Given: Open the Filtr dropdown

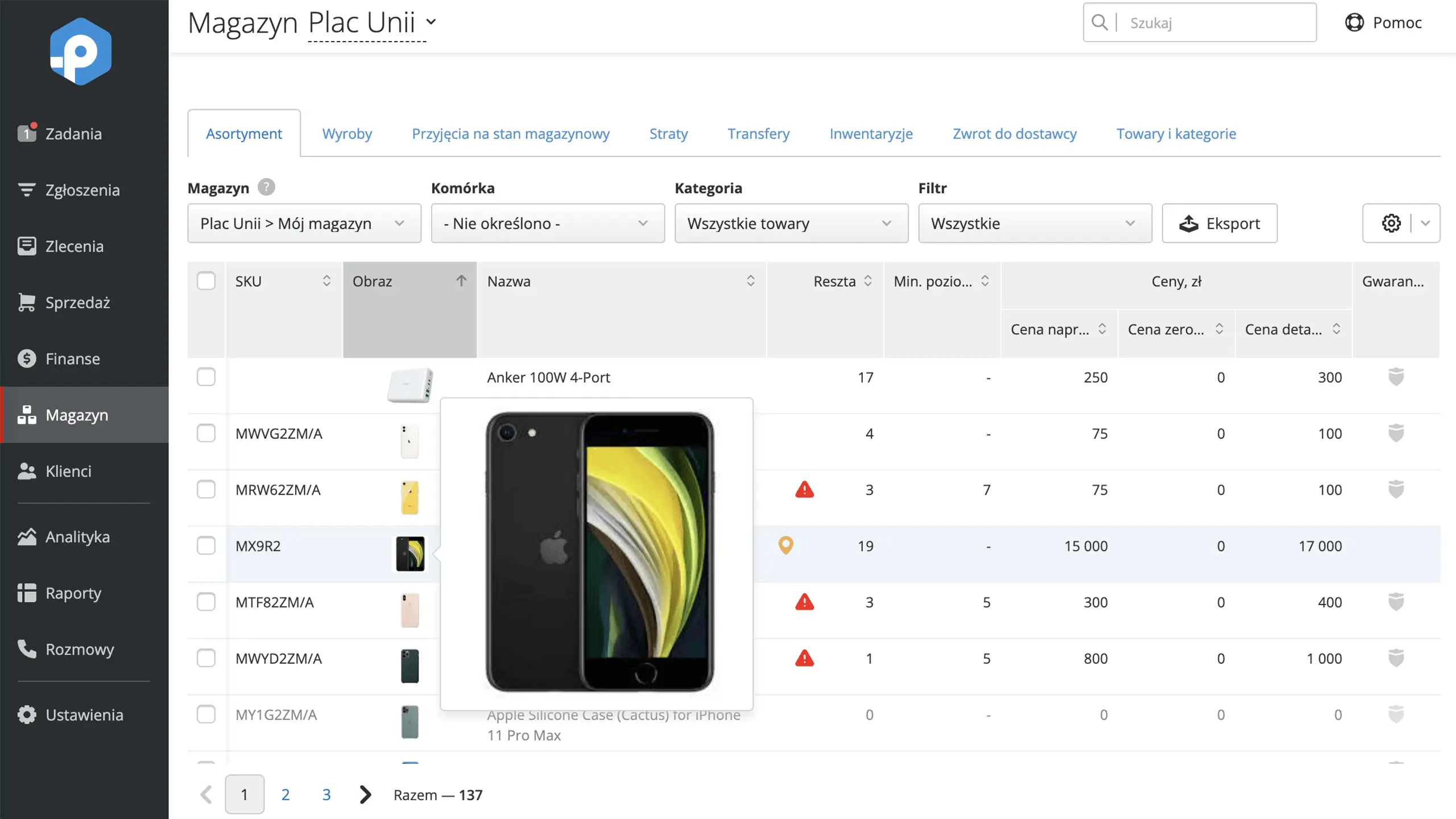Looking at the screenshot, I should click(1035, 223).
